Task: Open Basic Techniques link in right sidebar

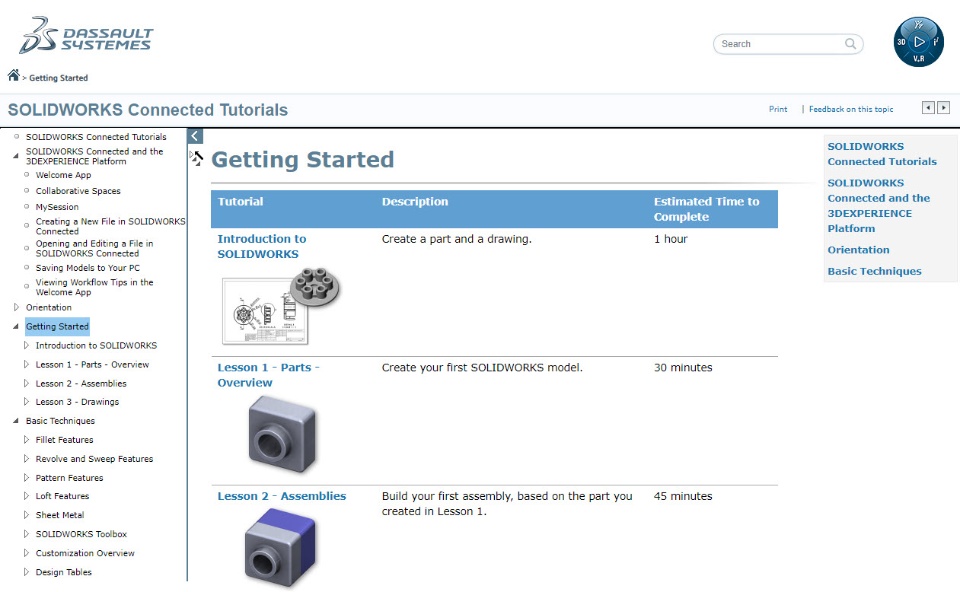Action: 874,271
